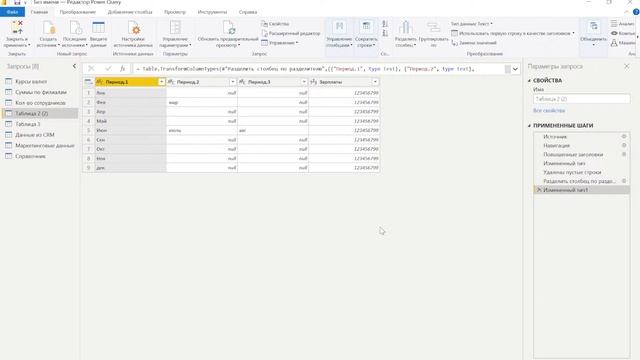Click the Группировать по icon
640x360 pixels.
coord(433,27)
